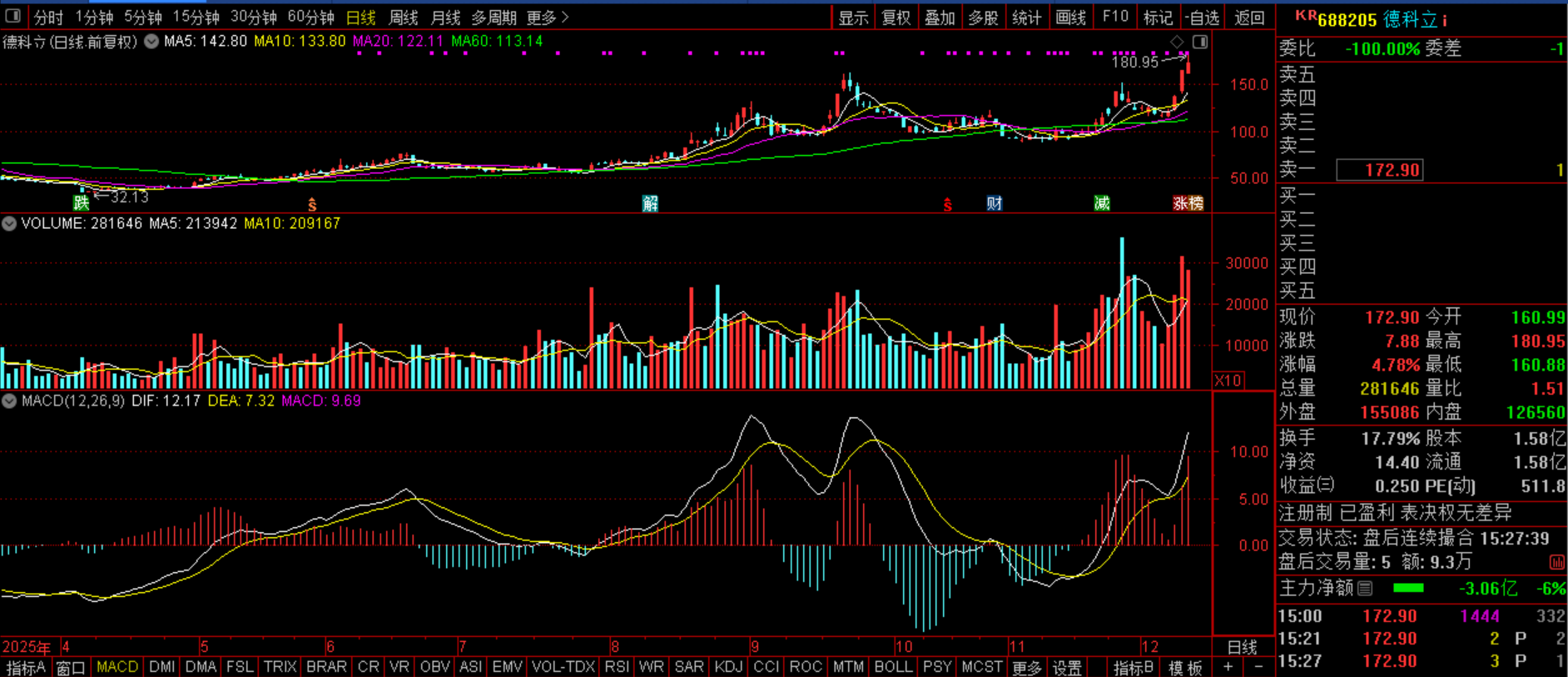Remove stock via -自选 button
The height and width of the screenshot is (677, 1568).
tap(1203, 17)
